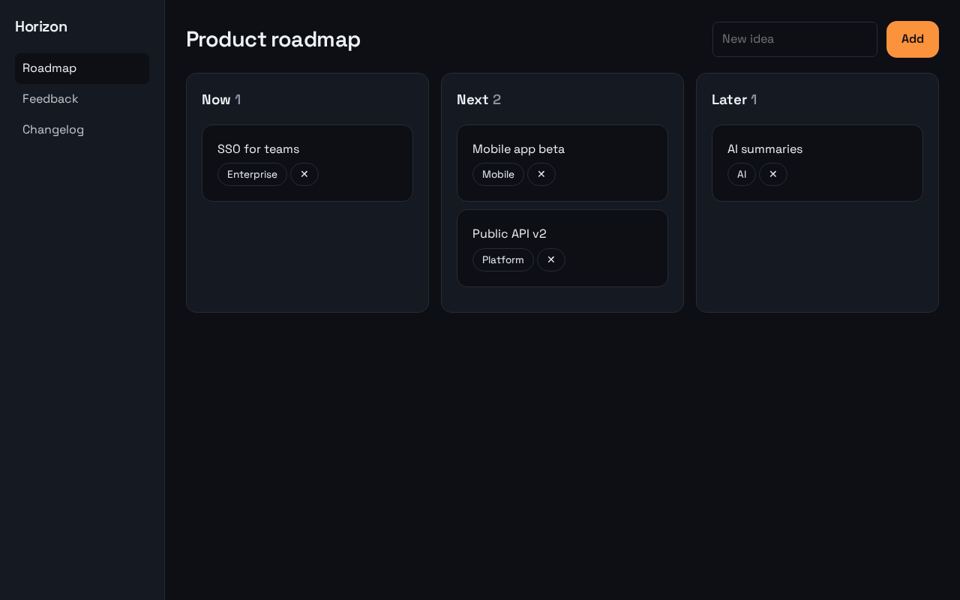This screenshot has height=600, width=960.
Task: Select the AI summaries title
Action: [x=765, y=149]
